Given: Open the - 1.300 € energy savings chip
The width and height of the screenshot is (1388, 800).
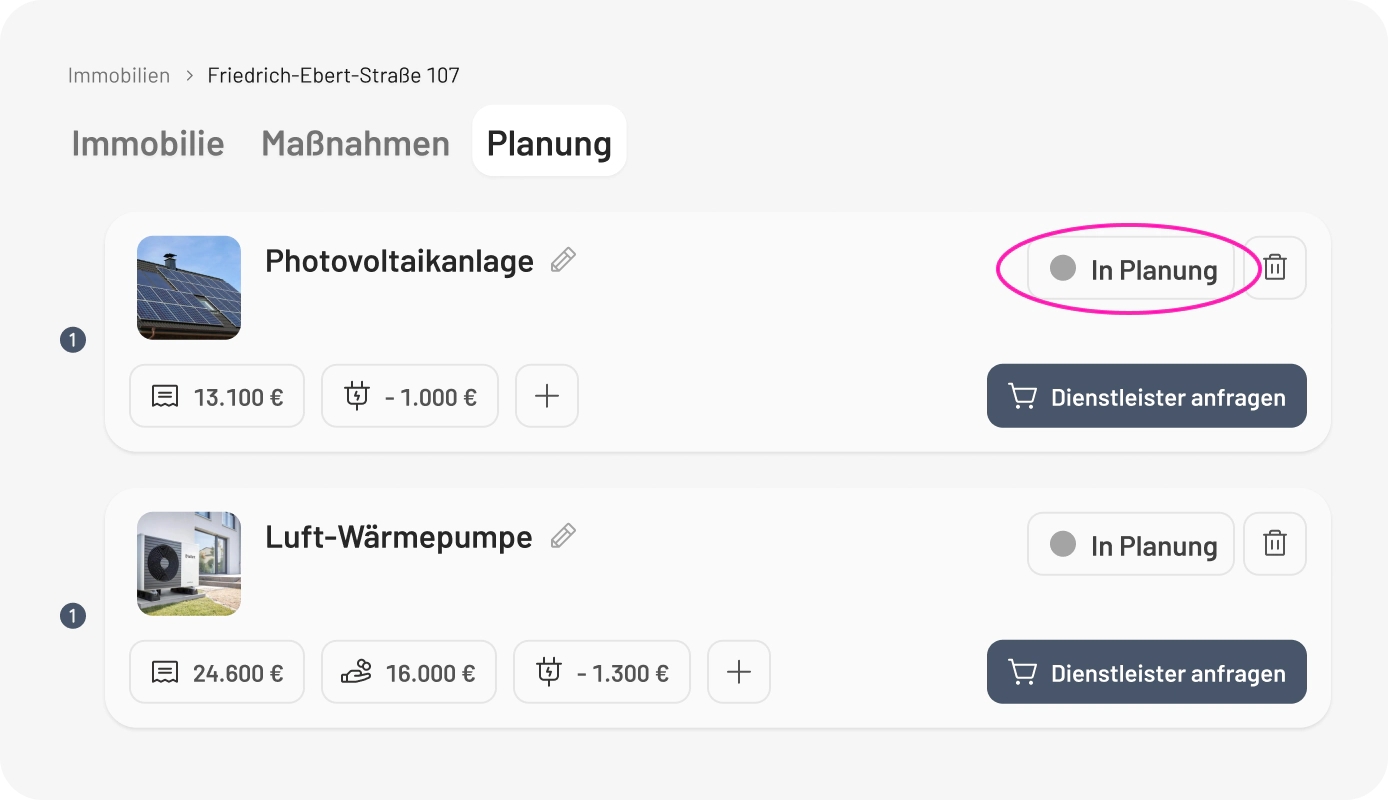Looking at the screenshot, I should pos(602,672).
